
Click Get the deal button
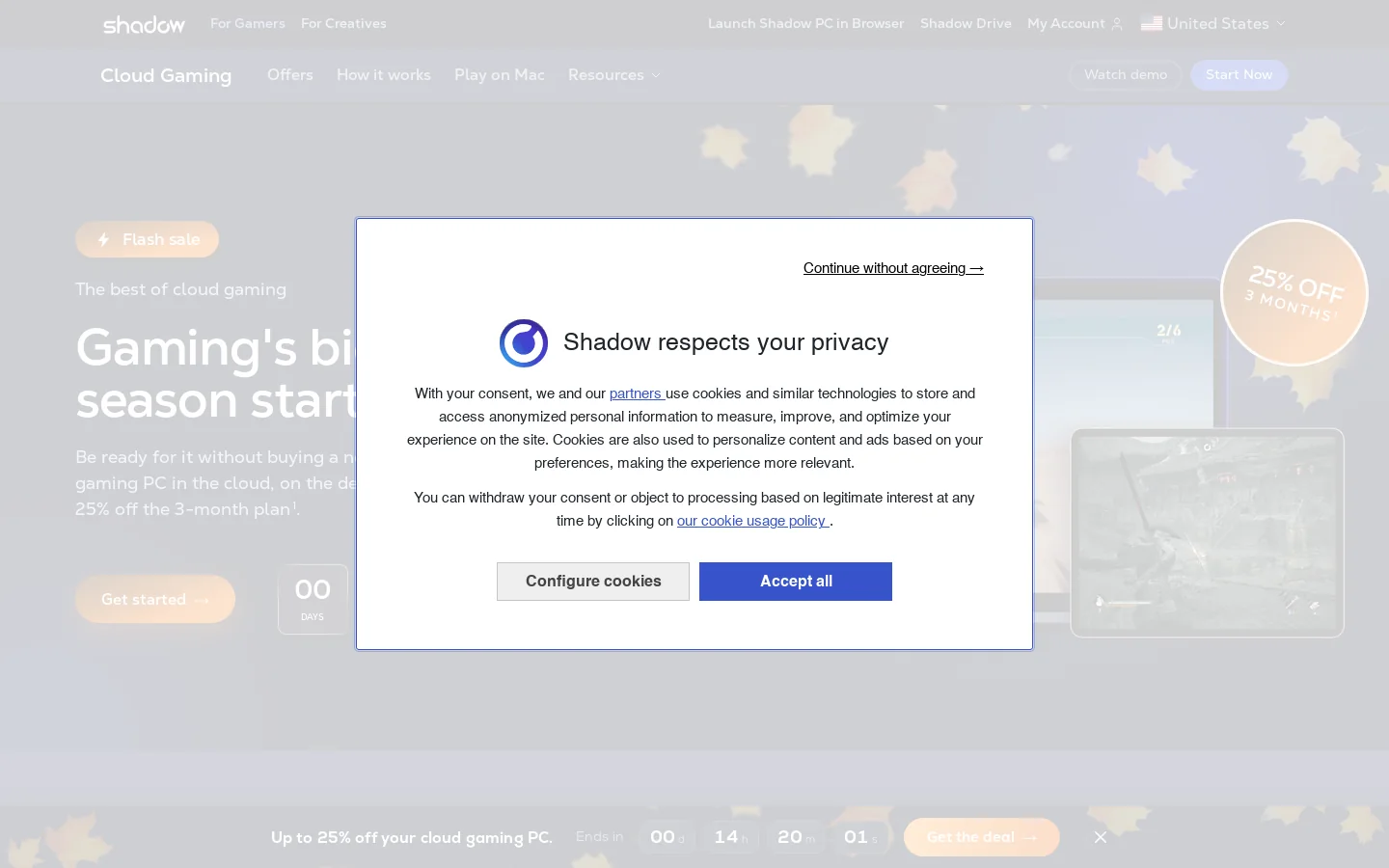point(981,837)
